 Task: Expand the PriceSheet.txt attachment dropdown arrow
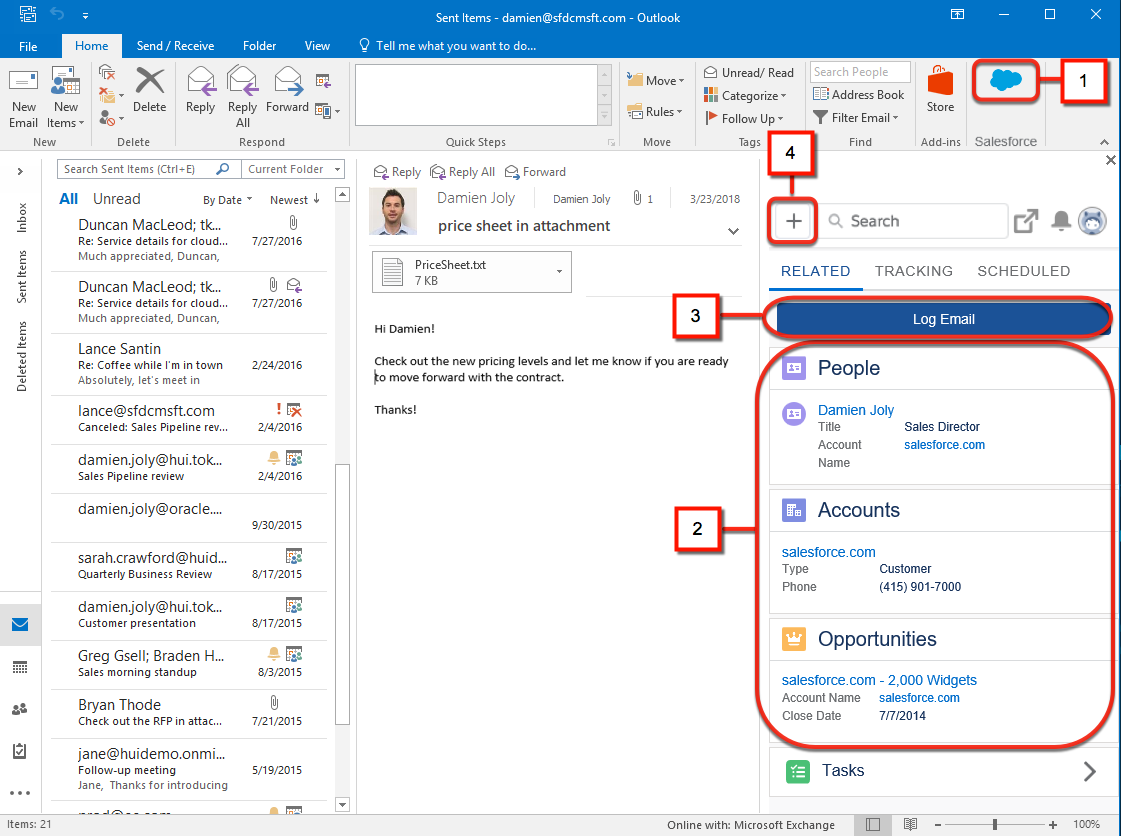(x=558, y=272)
